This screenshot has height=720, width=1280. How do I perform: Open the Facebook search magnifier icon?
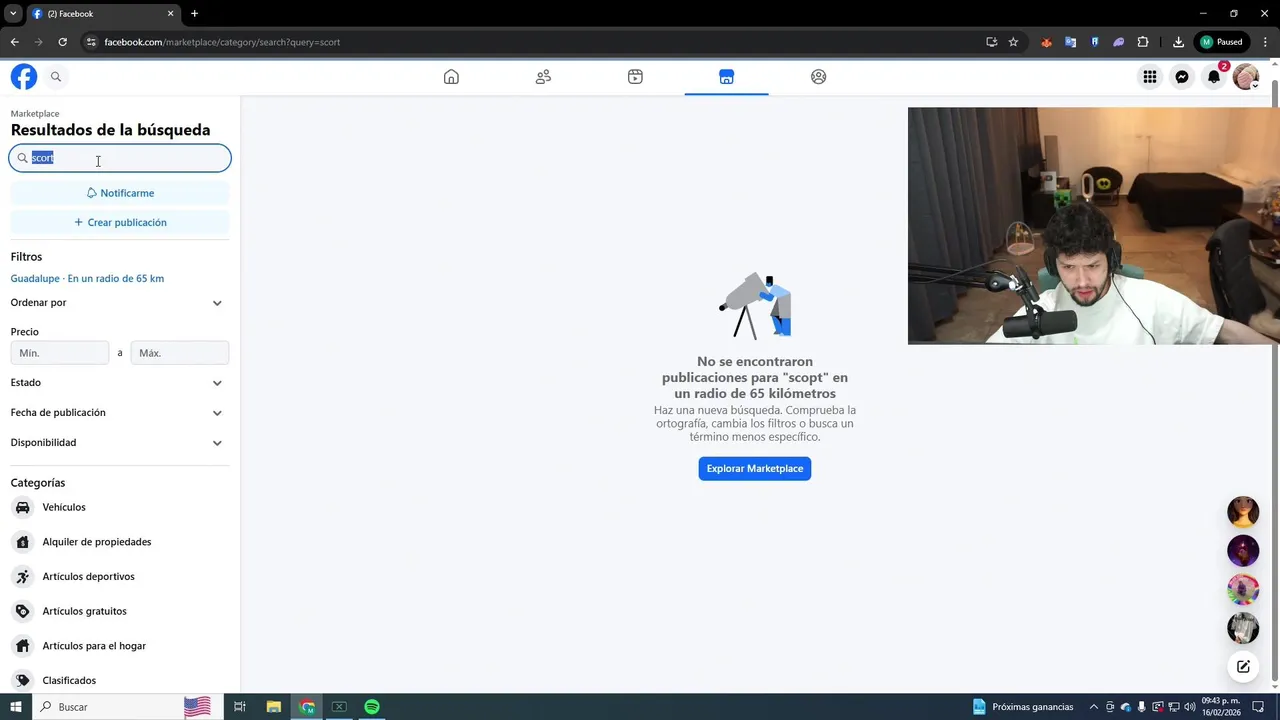click(x=56, y=77)
